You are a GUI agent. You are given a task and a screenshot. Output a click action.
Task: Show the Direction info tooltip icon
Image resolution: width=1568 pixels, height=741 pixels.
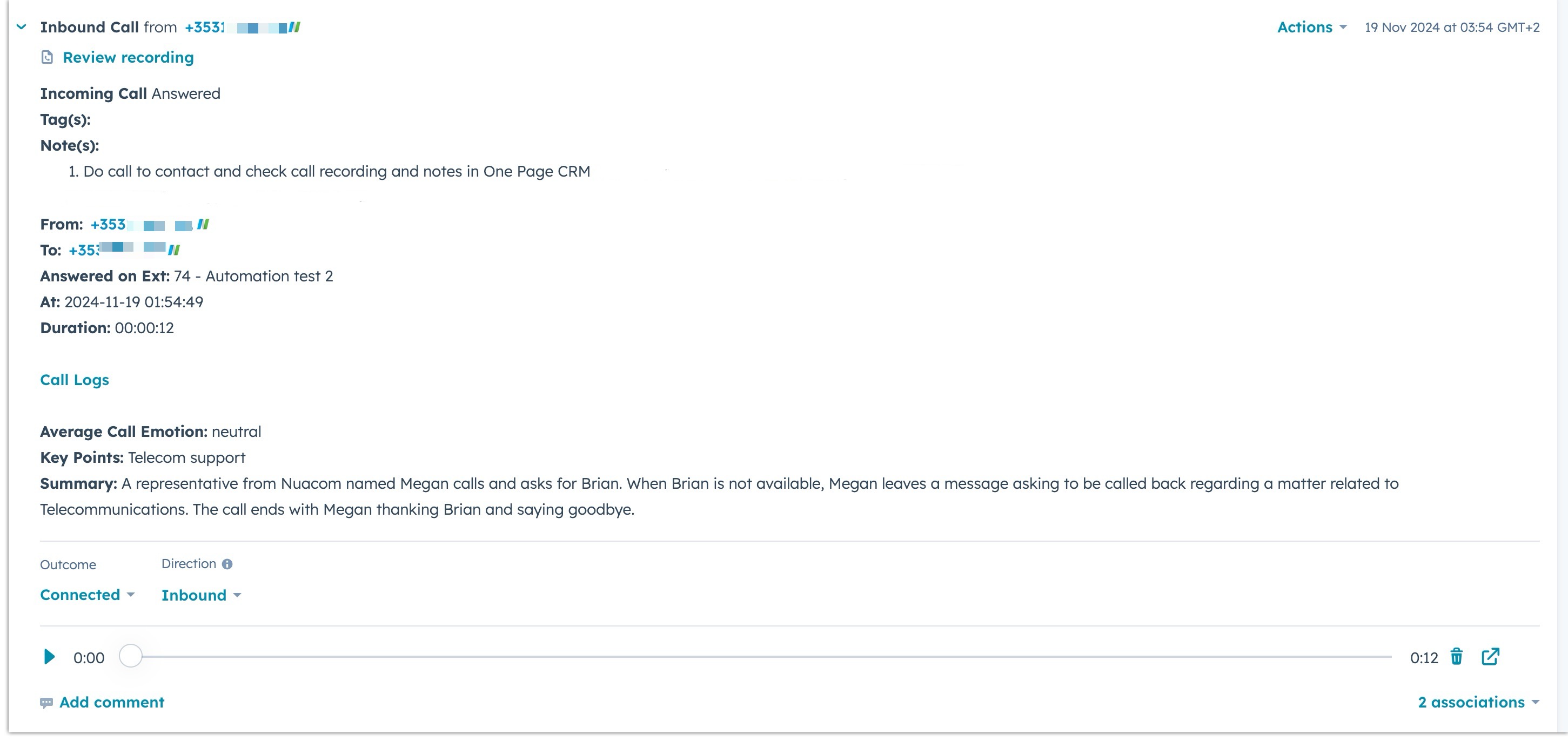click(x=227, y=564)
